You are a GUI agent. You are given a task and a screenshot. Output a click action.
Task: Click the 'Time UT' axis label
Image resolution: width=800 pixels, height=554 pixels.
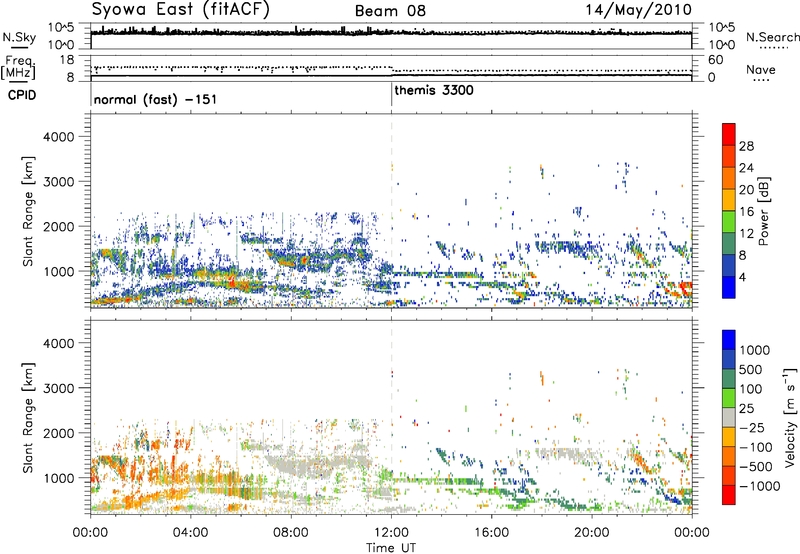pos(391,548)
